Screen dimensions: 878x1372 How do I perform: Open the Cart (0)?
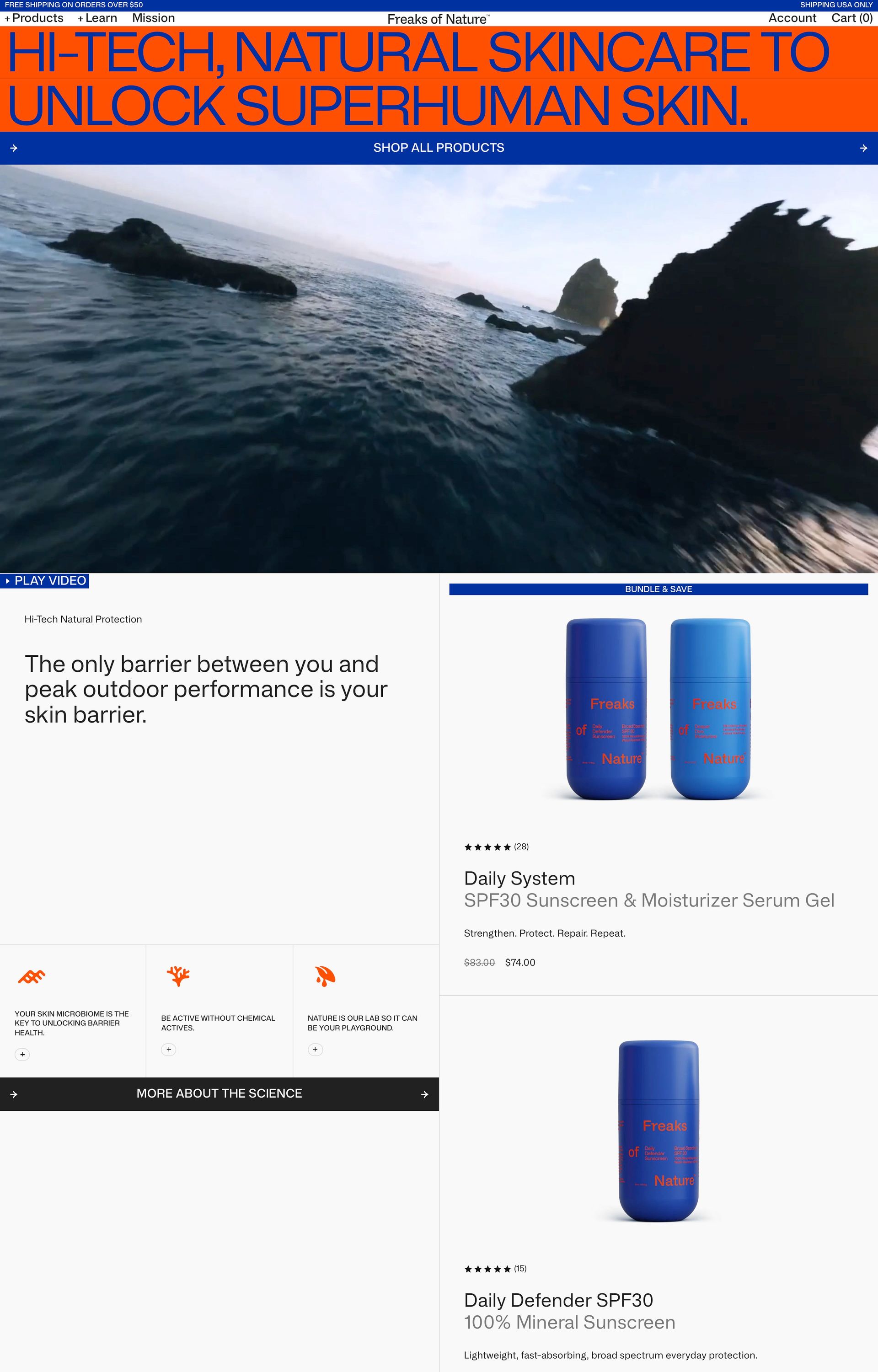[x=852, y=18]
